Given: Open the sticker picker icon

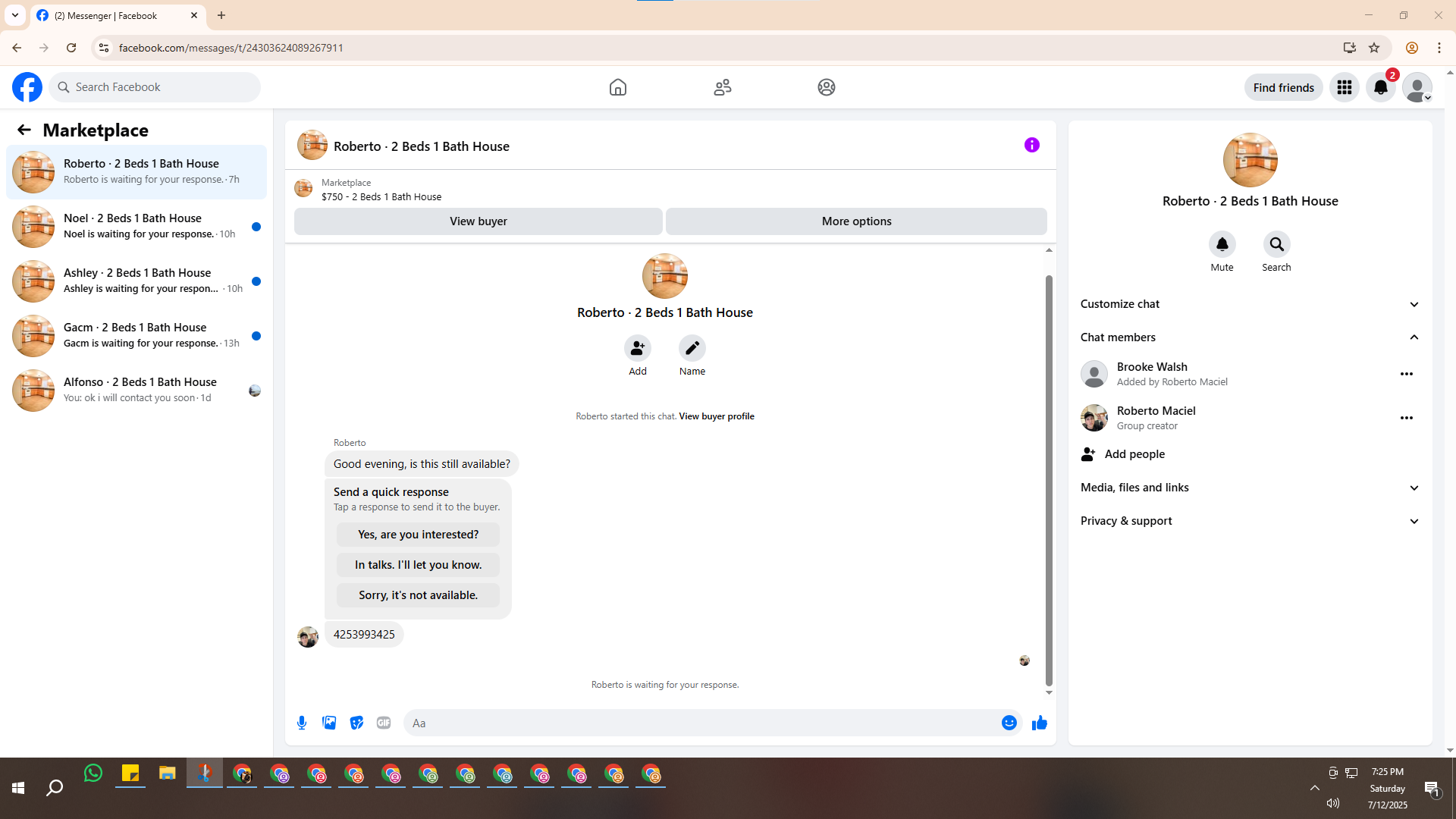Looking at the screenshot, I should click(356, 723).
